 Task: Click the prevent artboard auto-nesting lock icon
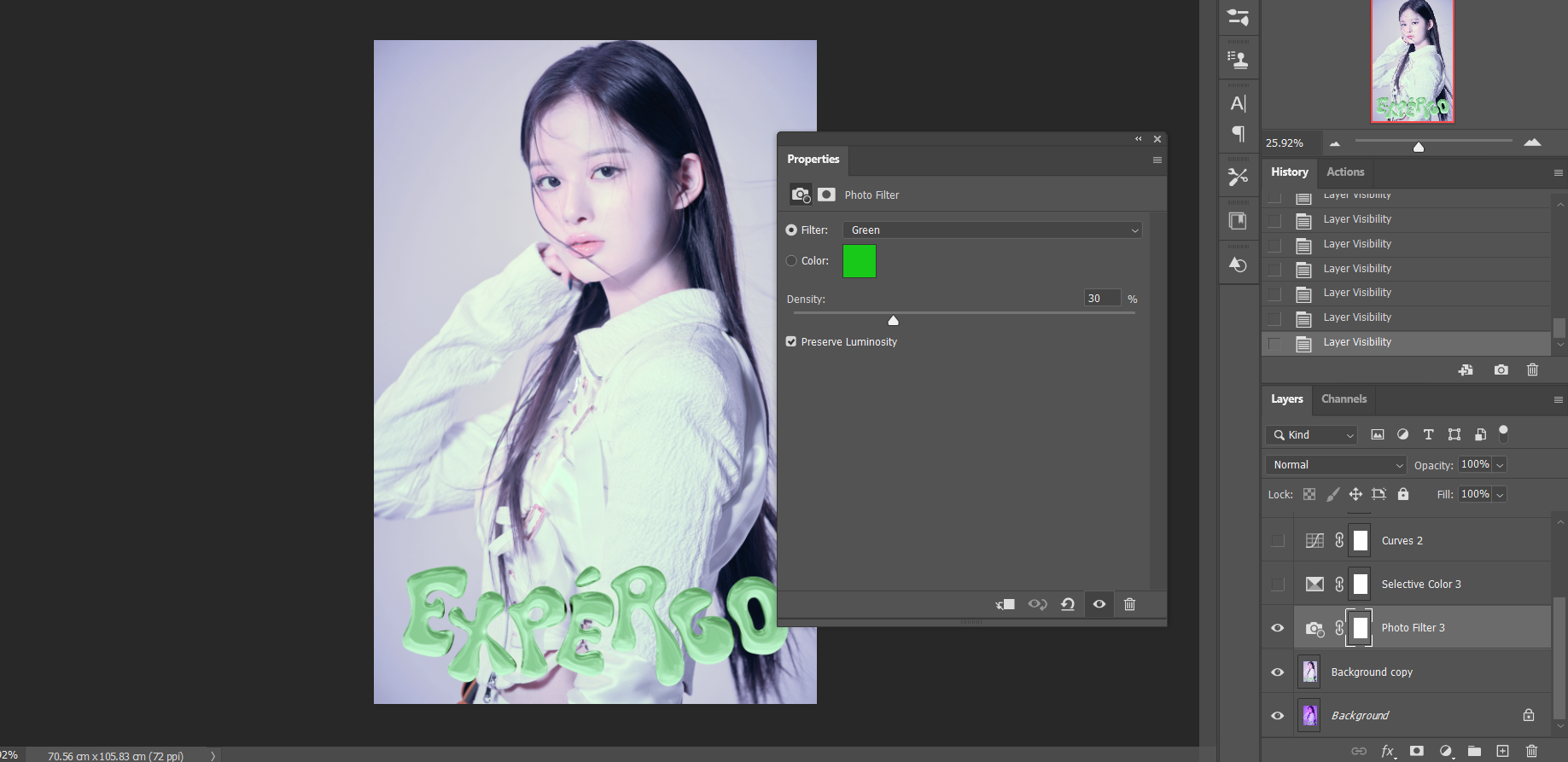(x=1379, y=494)
